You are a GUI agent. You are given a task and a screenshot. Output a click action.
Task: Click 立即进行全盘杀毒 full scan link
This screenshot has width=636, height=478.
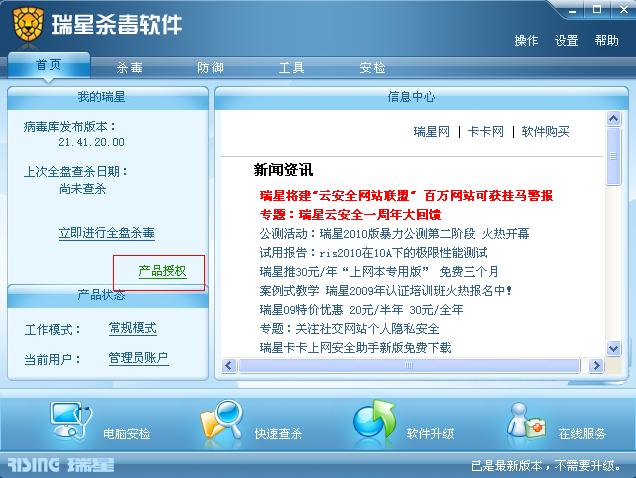[x=107, y=233]
